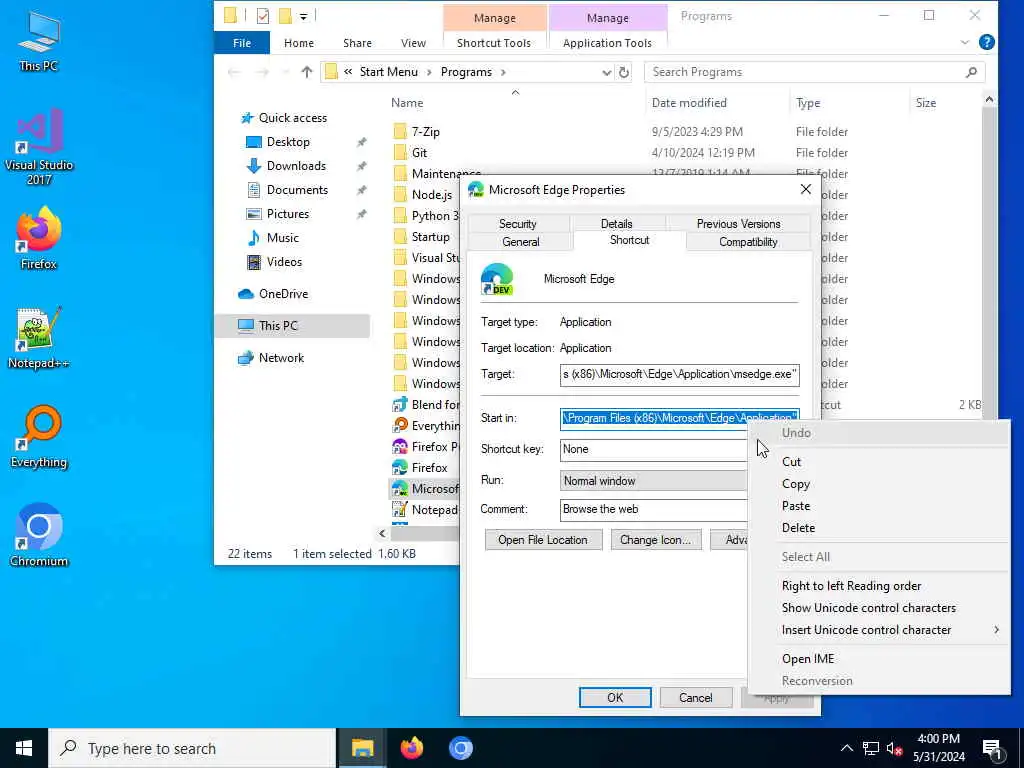Open the Shortcut Tools ribbon tab
The height and width of the screenshot is (768, 1024).
coord(494,42)
